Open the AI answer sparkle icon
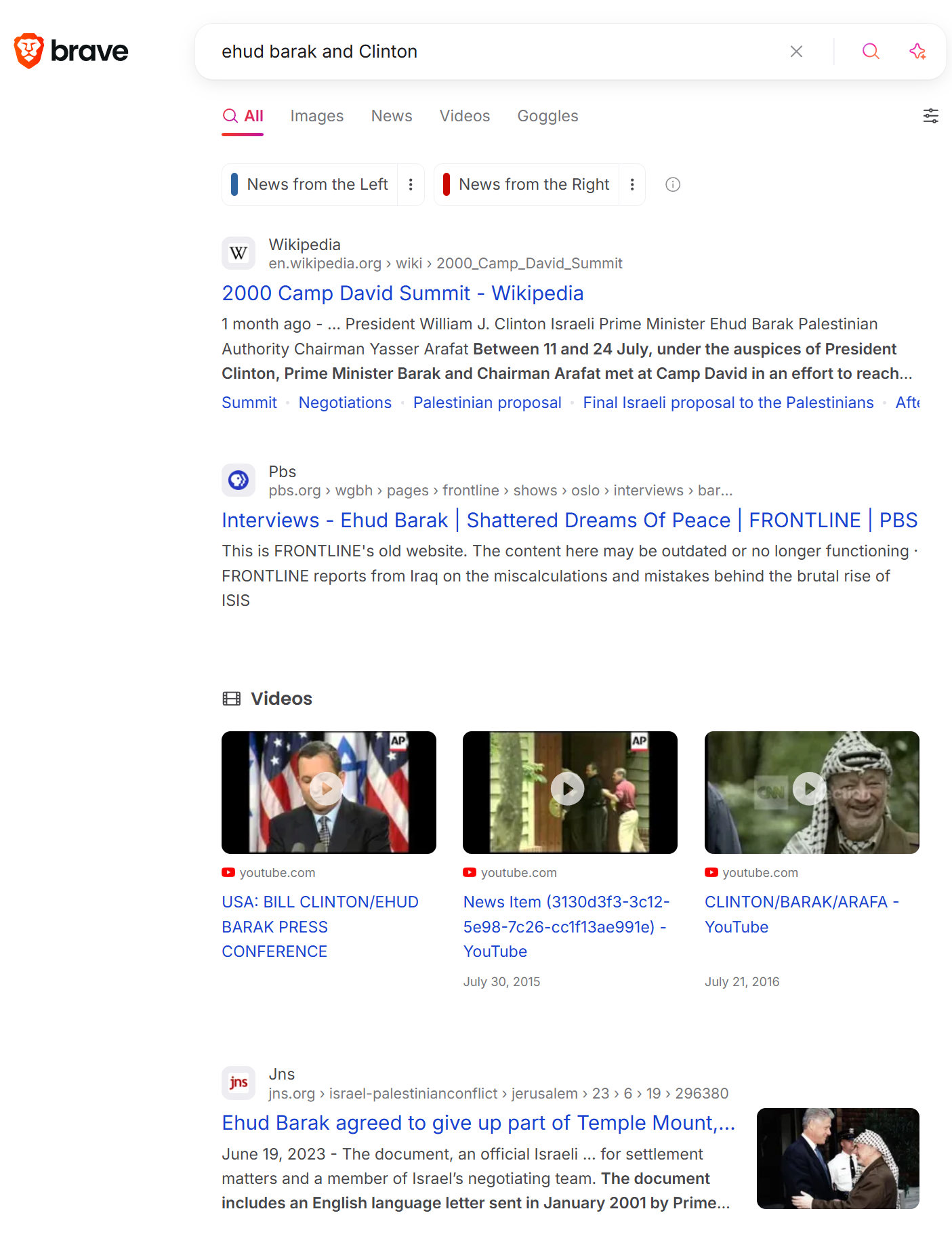The width and height of the screenshot is (952, 1249). click(917, 52)
